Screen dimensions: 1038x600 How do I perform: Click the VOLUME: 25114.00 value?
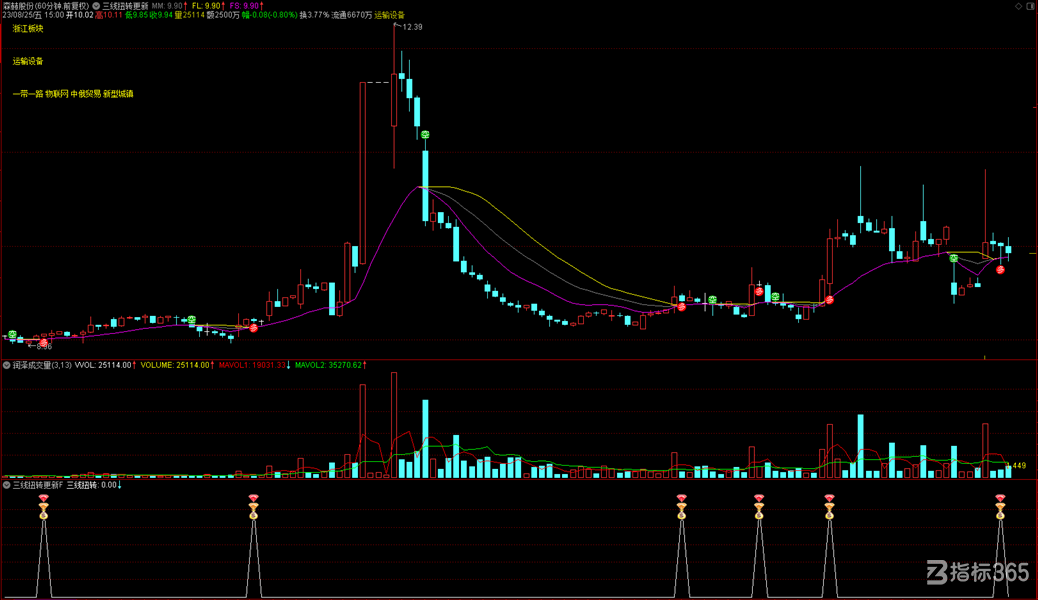click(177, 365)
